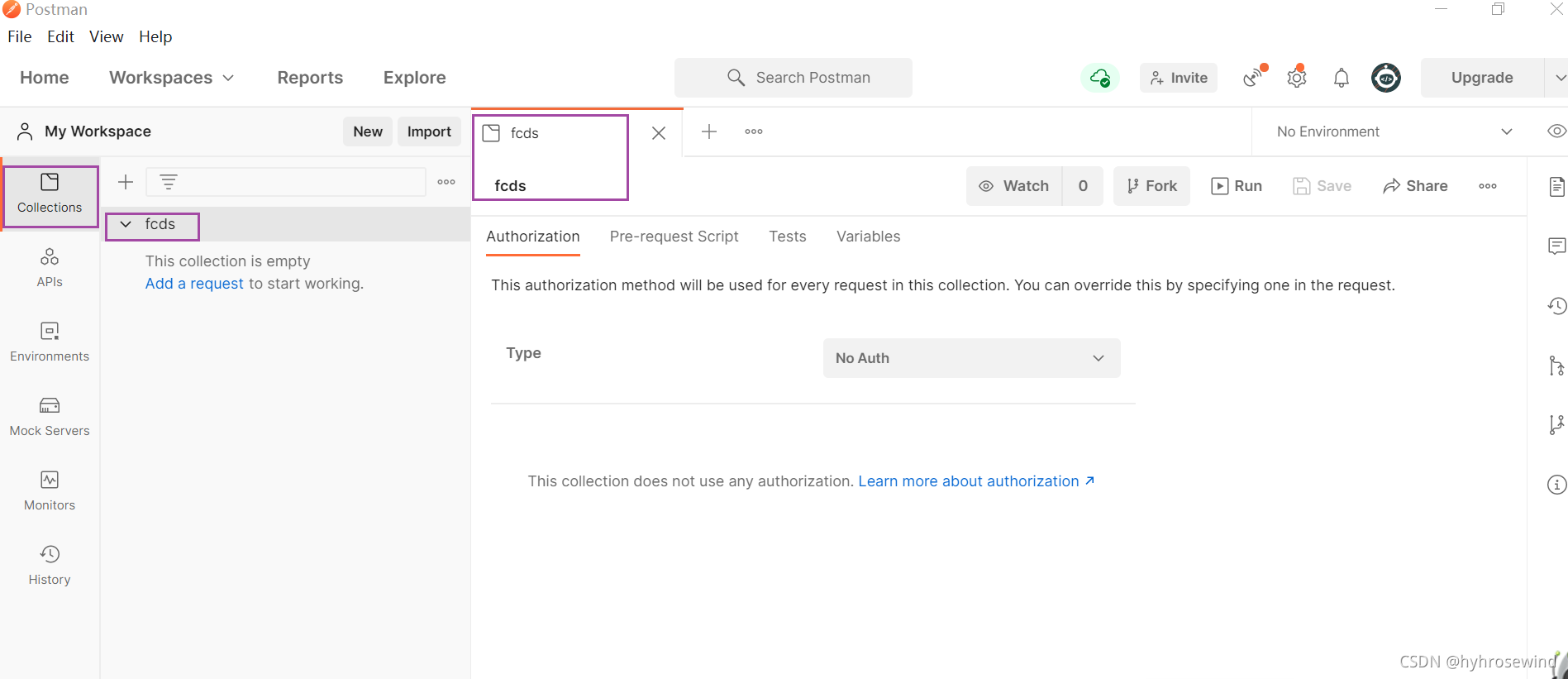1568x679 pixels.
Task: Open the APIs sidebar panel
Action: (50, 268)
